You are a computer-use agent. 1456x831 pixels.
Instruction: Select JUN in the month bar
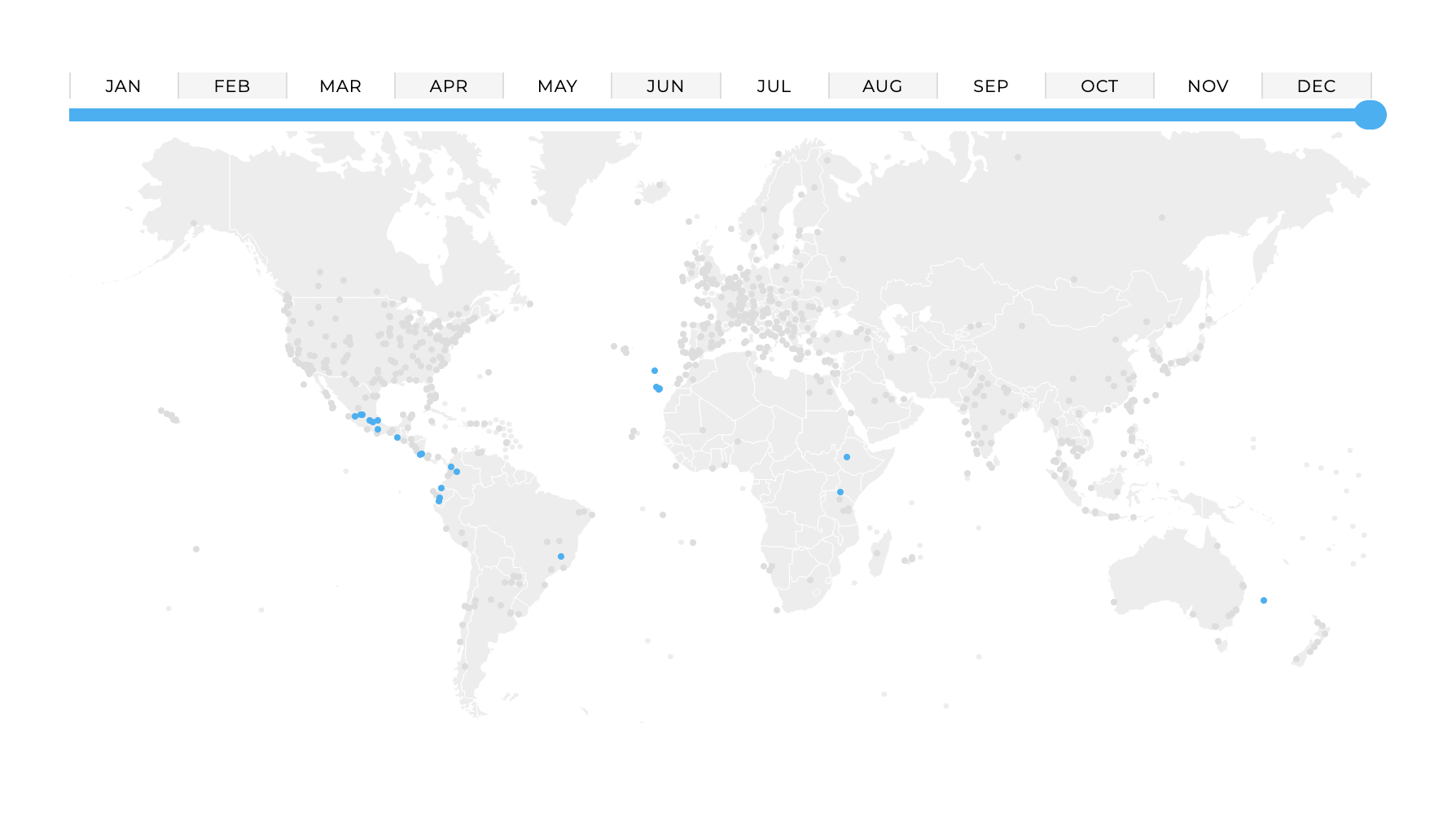[x=665, y=86]
